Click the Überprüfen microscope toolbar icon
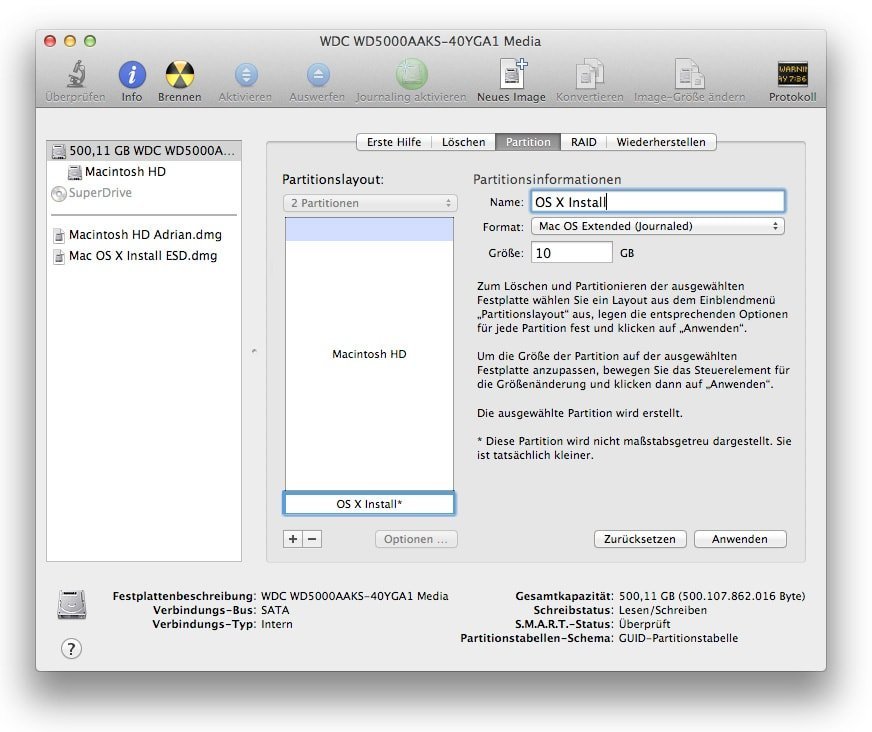The height and width of the screenshot is (732, 872). pos(75,76)
